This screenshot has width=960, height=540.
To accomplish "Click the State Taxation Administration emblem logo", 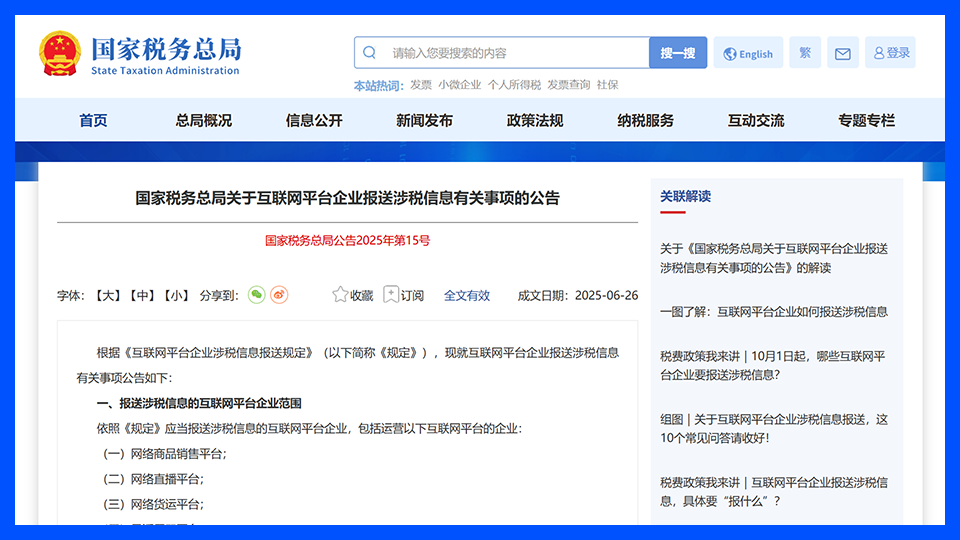I will 60,53.
